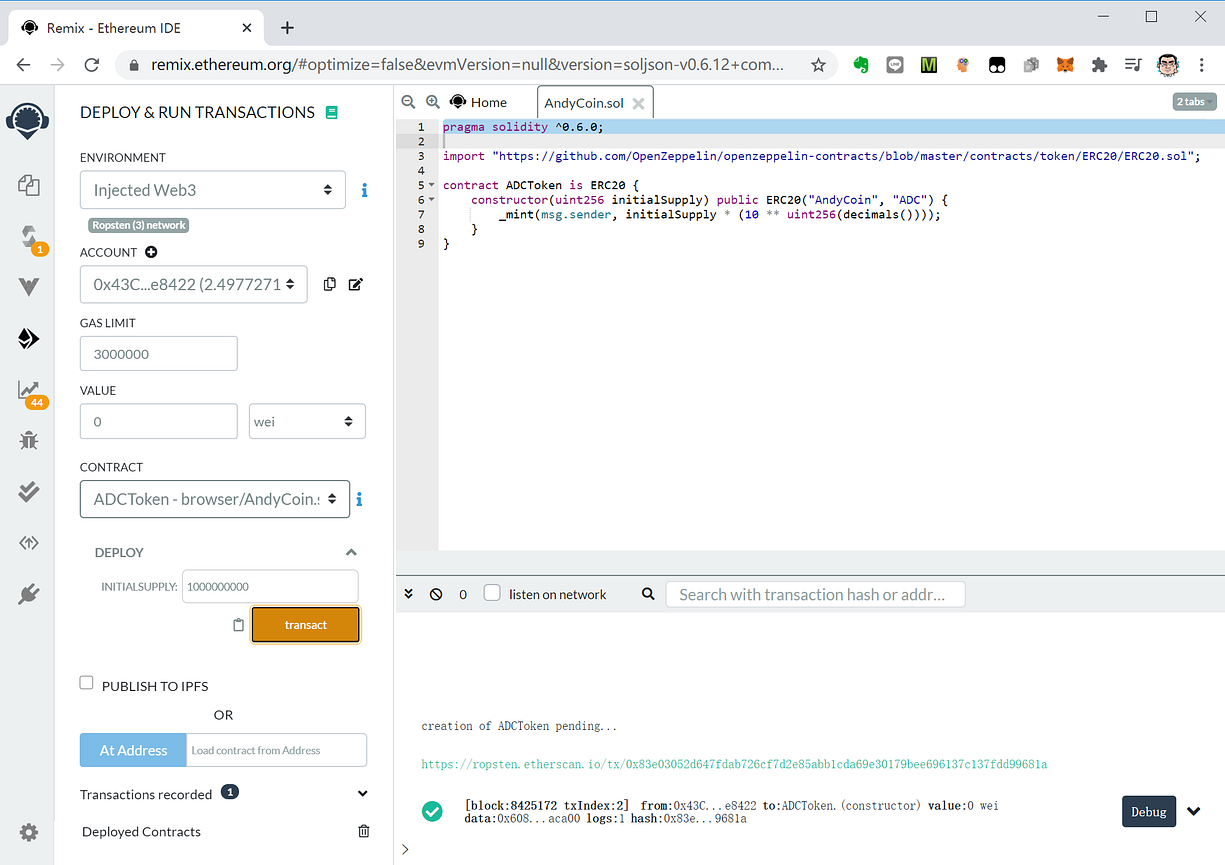Screen dimensions: 1225x865
Task: Copy account address to clipboard
Action: (329, 284)
